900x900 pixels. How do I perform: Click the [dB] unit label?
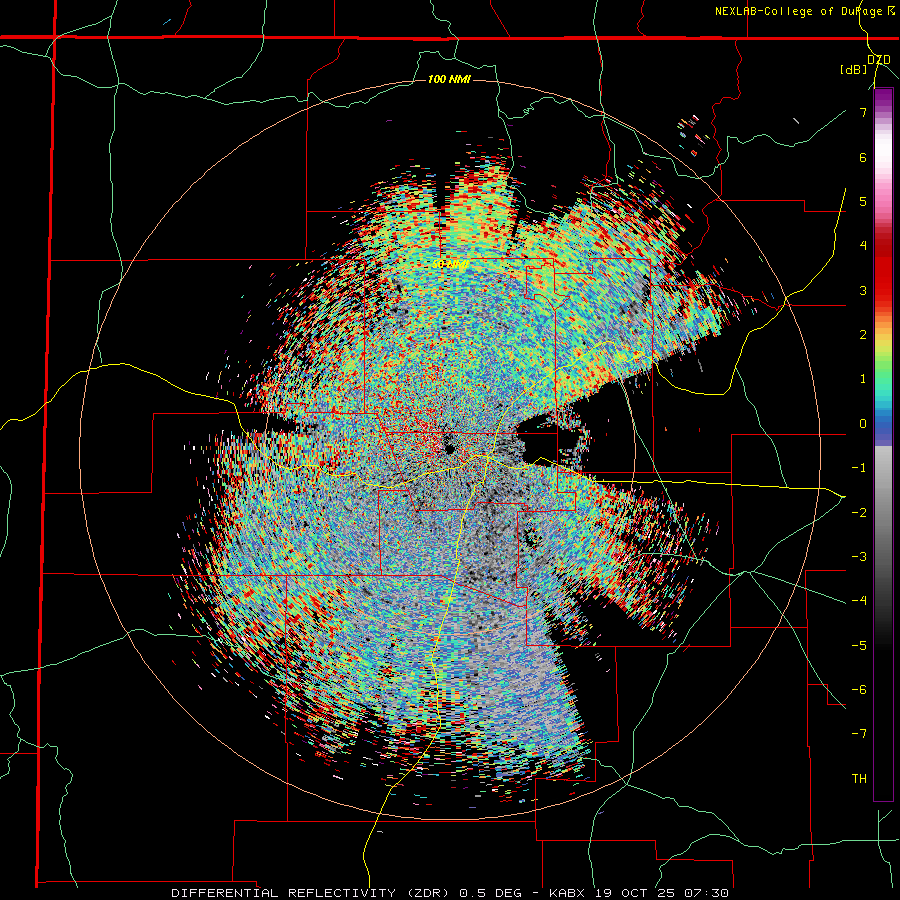pyautogui.click(x=854, y=70)
